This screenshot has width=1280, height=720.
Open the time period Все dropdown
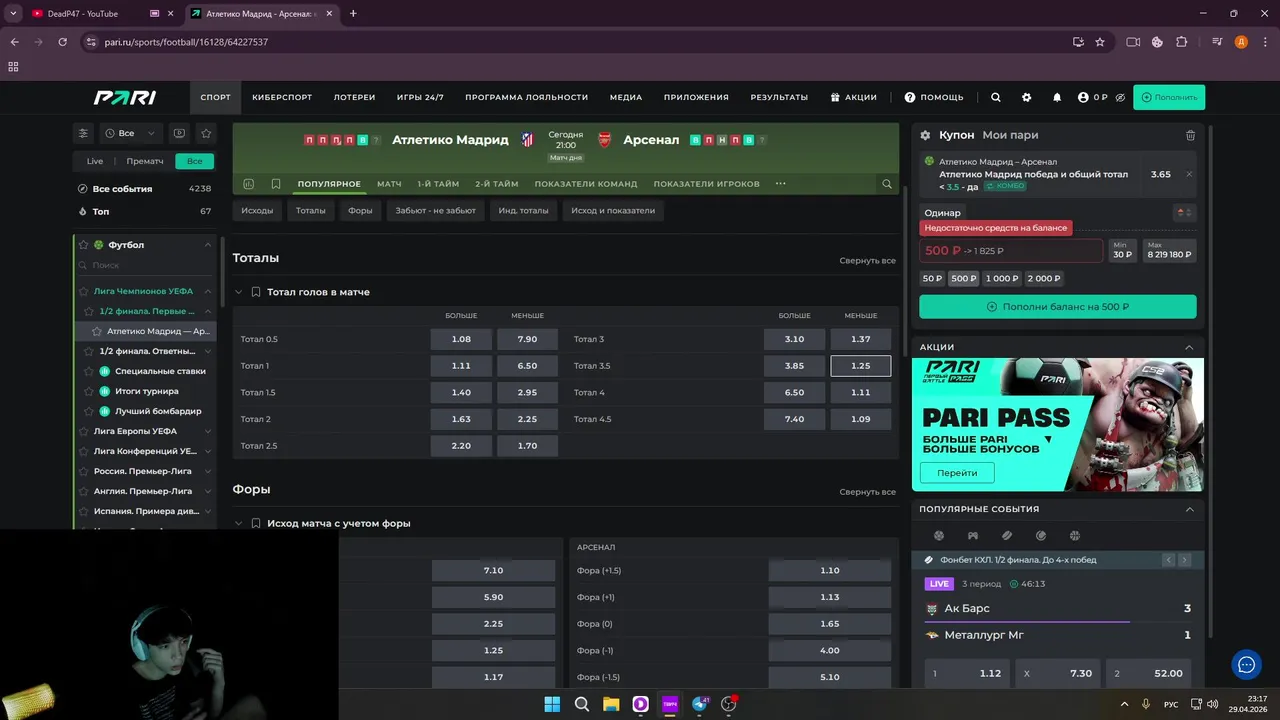point(130,133)
